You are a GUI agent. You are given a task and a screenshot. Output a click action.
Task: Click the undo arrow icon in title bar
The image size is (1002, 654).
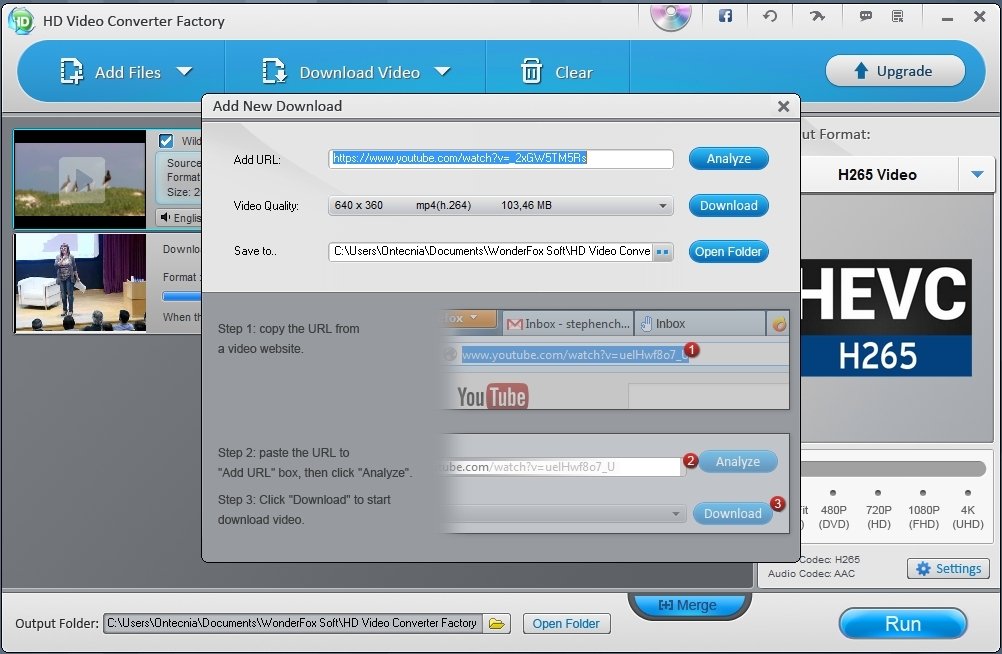tap(770, 16)
